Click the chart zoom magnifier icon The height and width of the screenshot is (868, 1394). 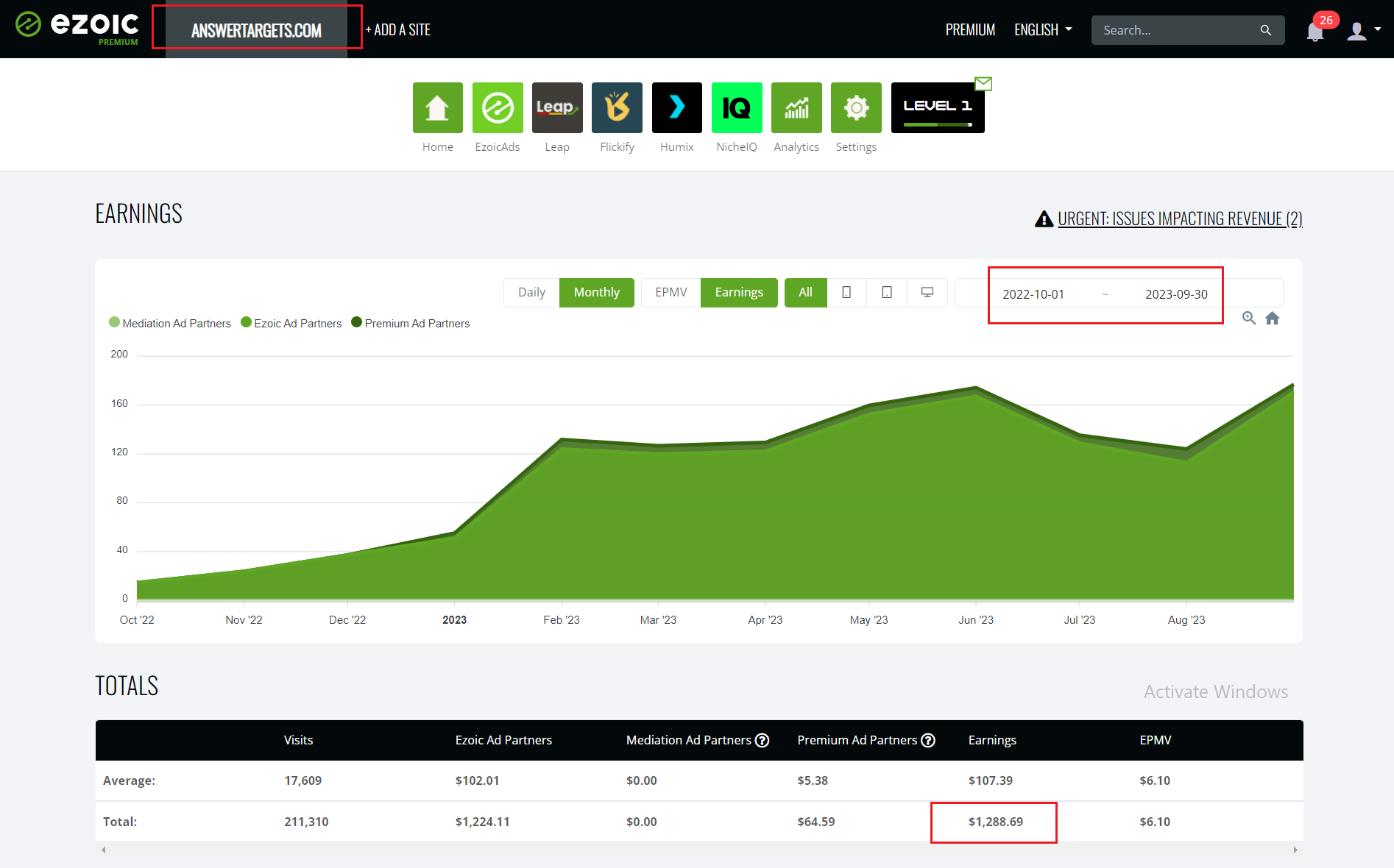coord(1249,318)
